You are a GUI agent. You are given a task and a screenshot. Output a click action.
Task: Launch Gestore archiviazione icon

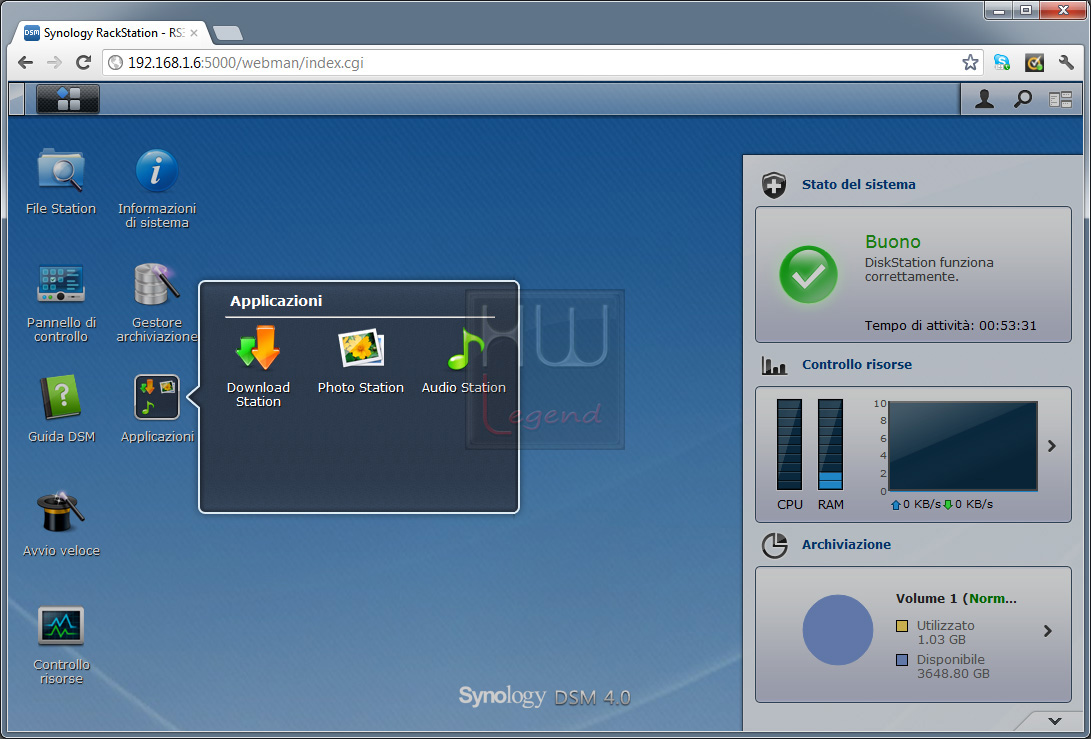(x=157, y=284)
